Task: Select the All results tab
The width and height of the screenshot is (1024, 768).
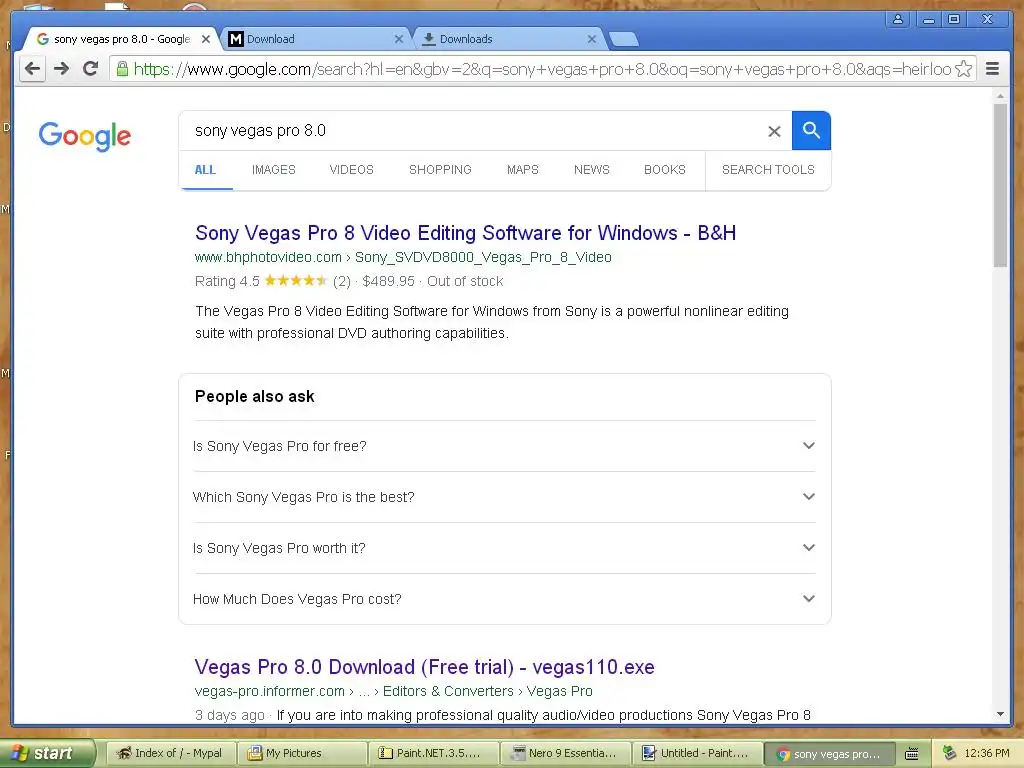Action: click(205, 170)
